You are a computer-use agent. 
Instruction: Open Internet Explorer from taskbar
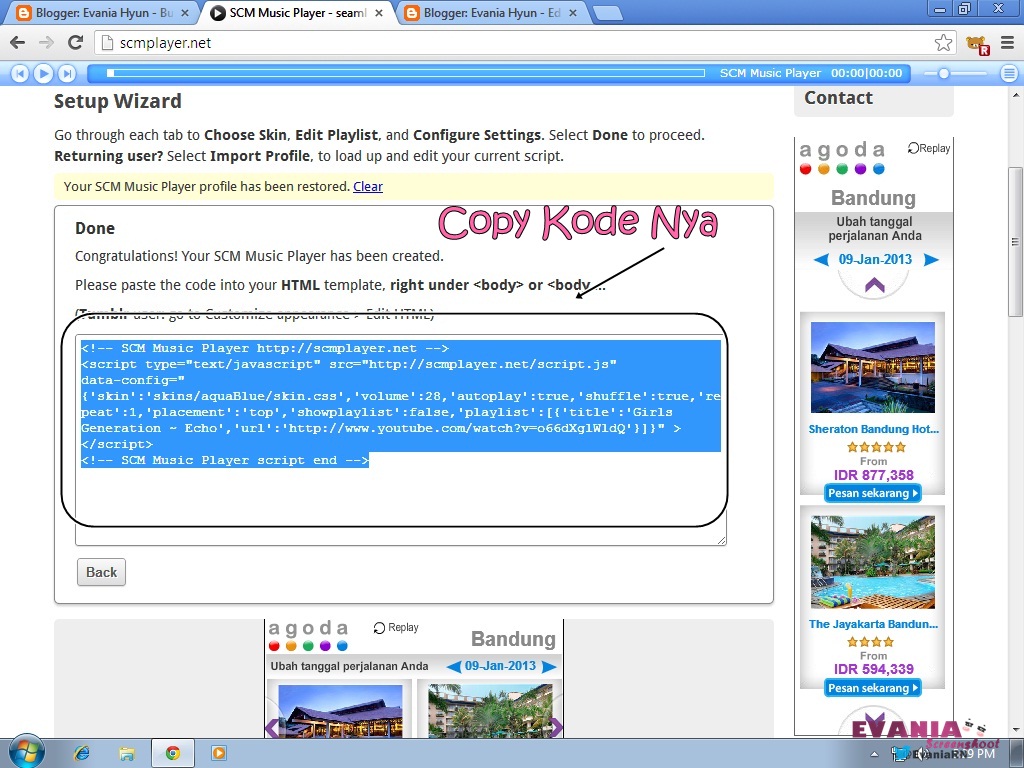[x=82, y=754]
